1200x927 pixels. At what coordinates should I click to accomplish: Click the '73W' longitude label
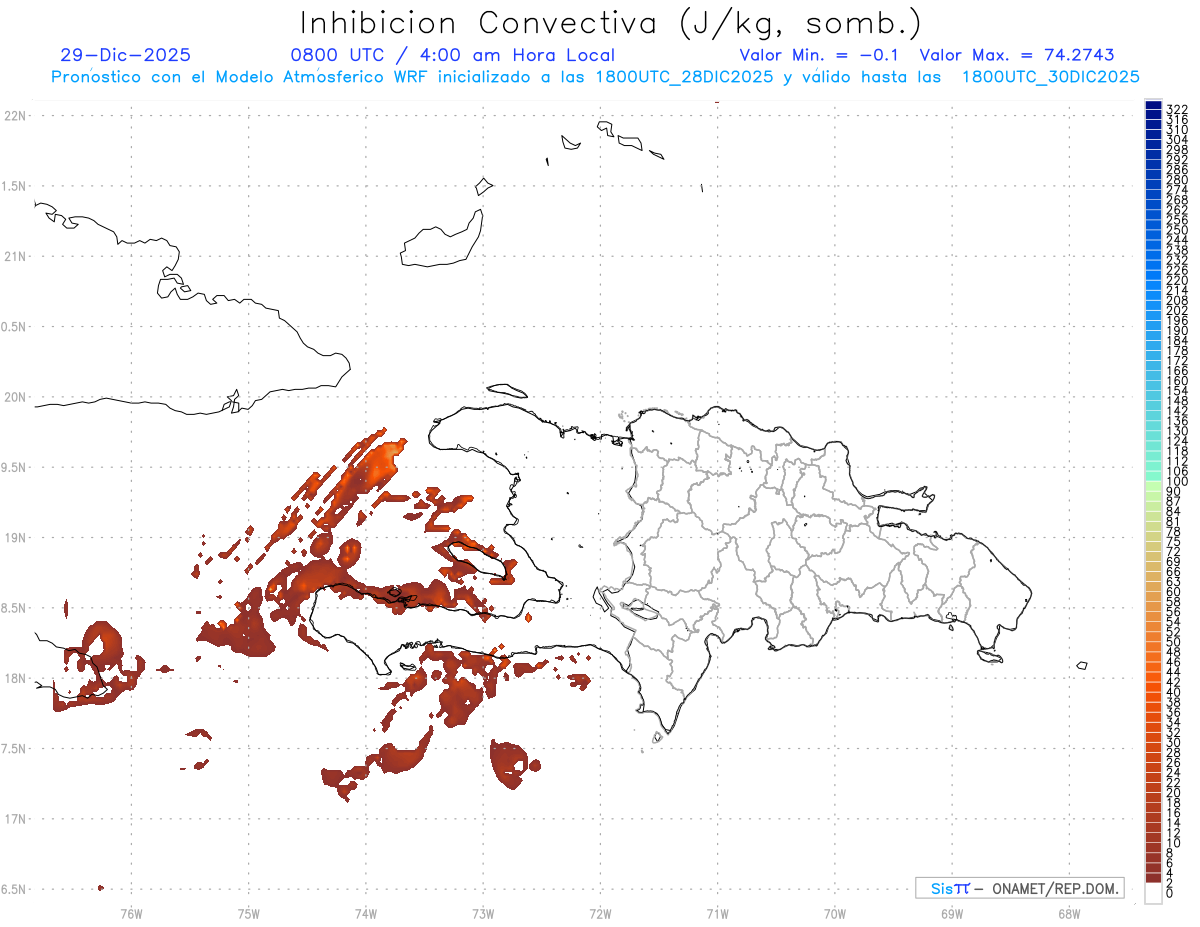483,913
